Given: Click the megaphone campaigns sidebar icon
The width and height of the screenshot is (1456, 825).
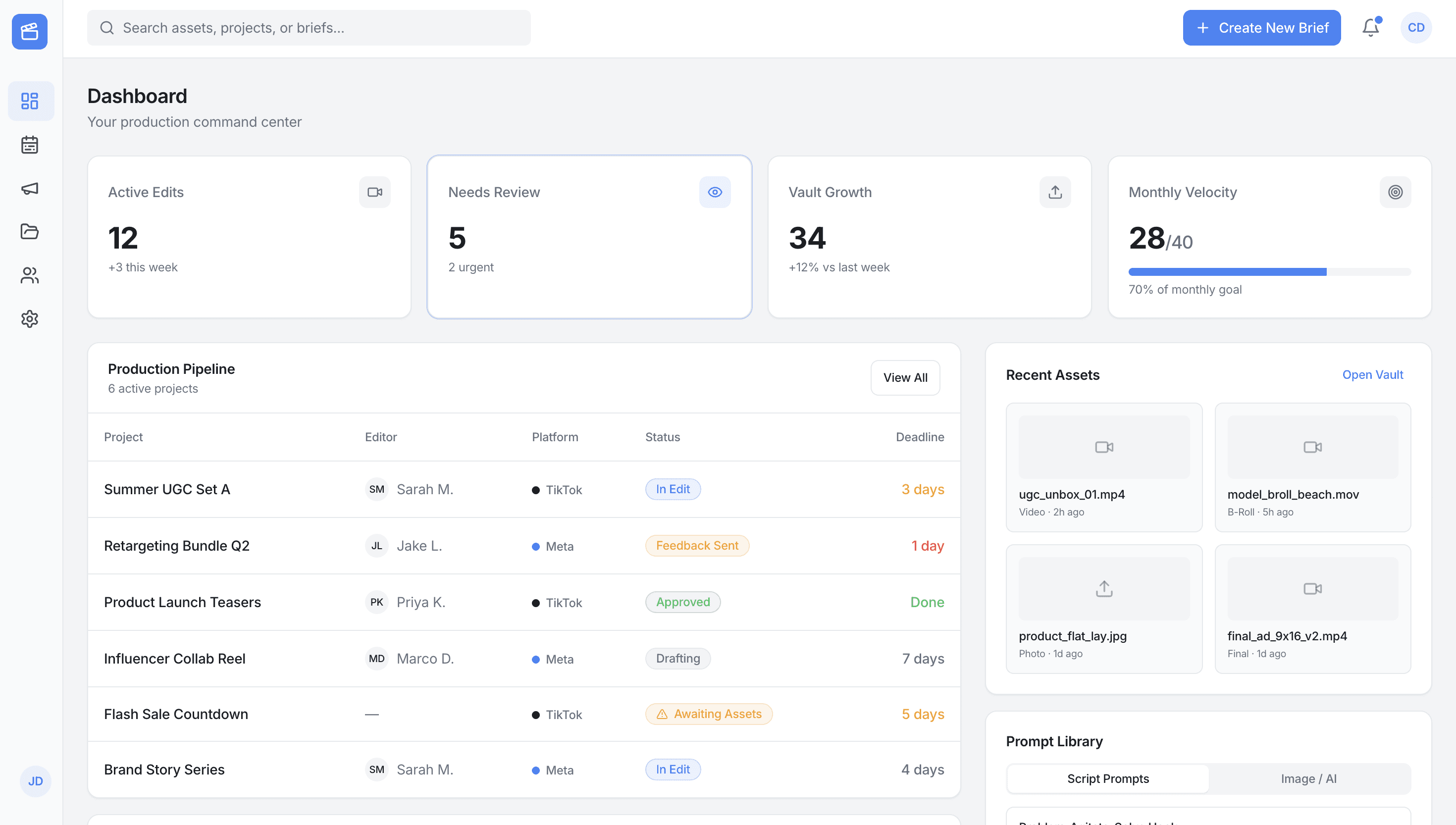Looking at the screenshot, I should (x=29, y=189).
